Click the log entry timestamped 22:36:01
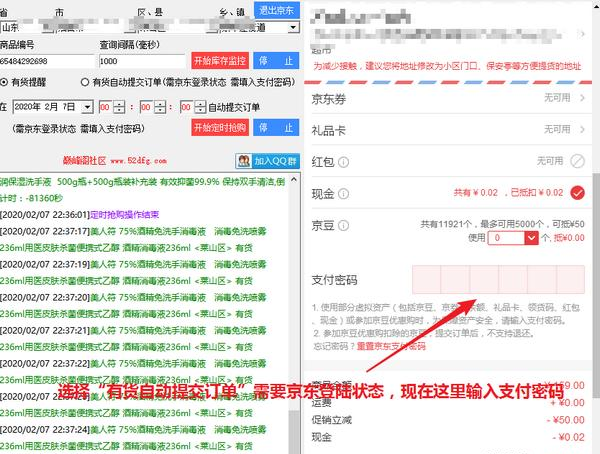 [80, 215]
